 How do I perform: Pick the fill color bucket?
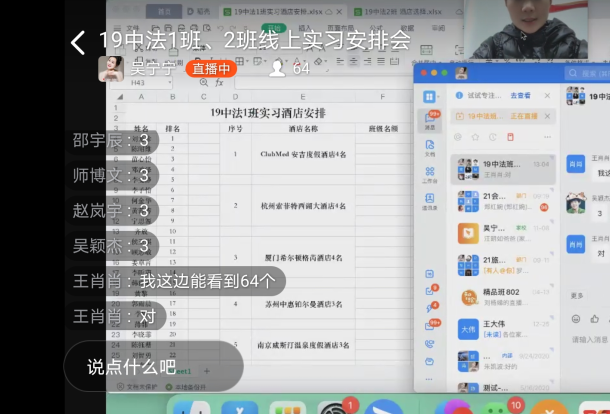278,61
